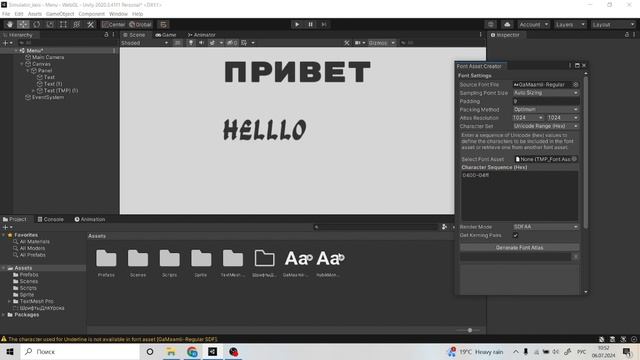640x360 pixels.
Task: Open the Component menu
Action: (91, 14)
